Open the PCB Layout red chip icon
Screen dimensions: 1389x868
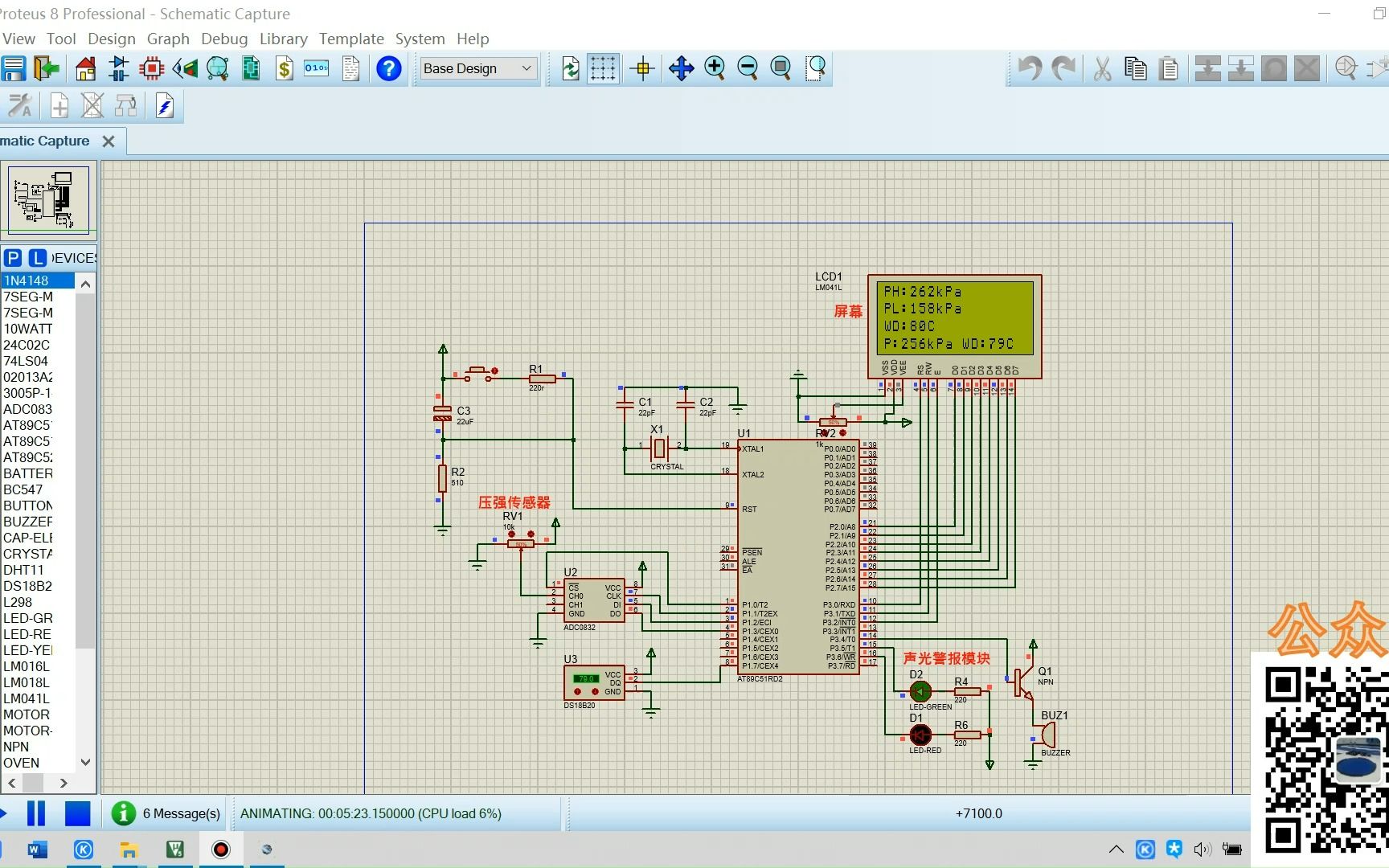click(151, 68)
